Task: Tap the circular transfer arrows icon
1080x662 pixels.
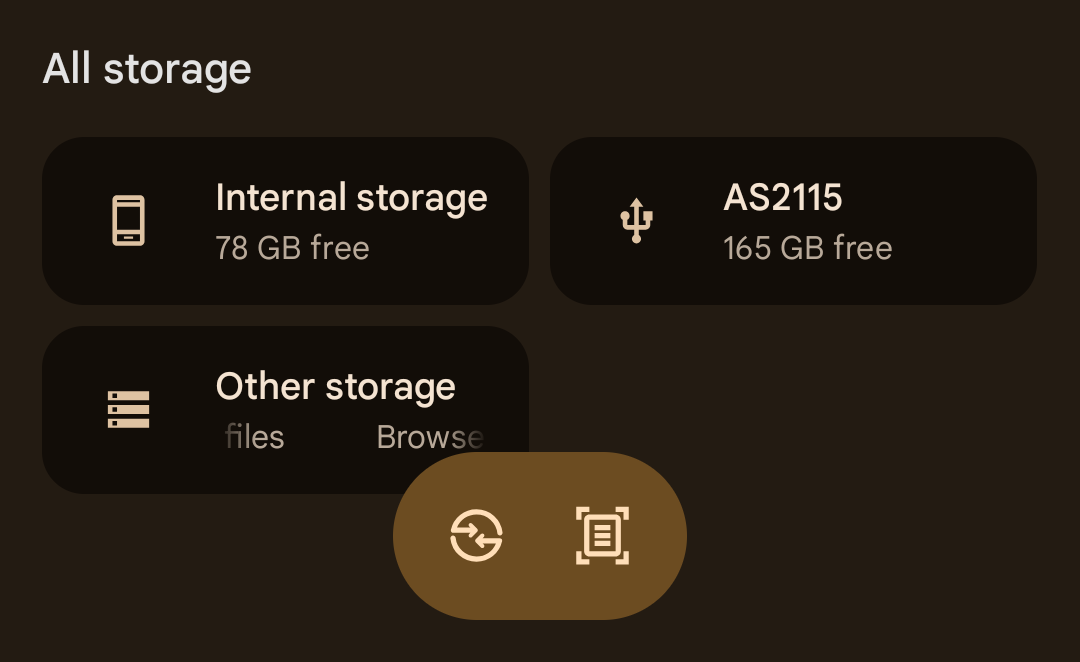Action: (476, 536)
